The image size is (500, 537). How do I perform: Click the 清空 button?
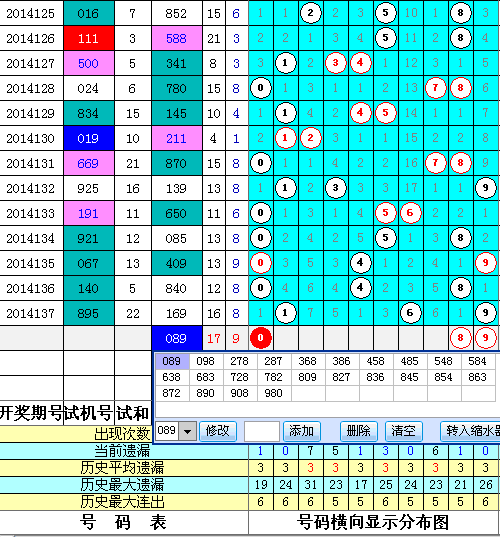click(403, 431)
